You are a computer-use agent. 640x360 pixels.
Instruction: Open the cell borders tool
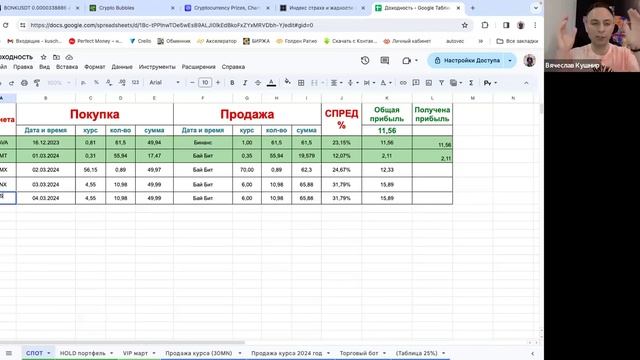301,83
